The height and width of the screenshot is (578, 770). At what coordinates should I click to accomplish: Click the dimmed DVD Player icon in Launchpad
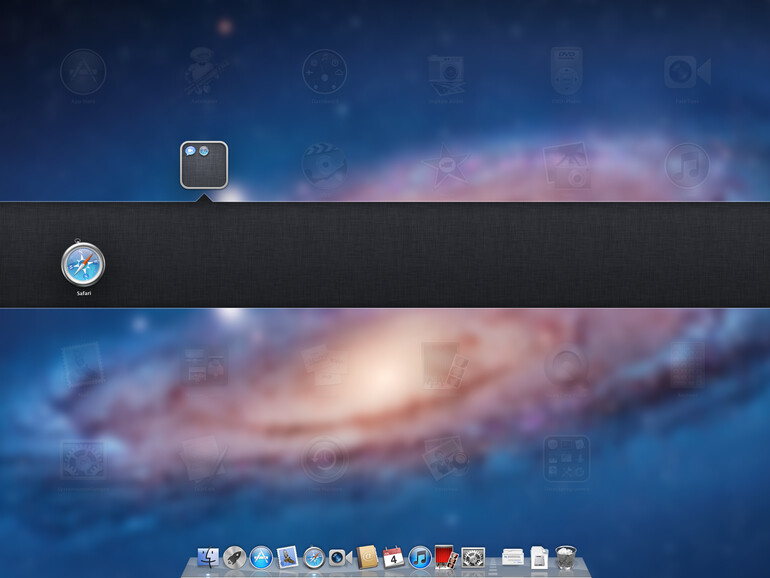[566, 72]
